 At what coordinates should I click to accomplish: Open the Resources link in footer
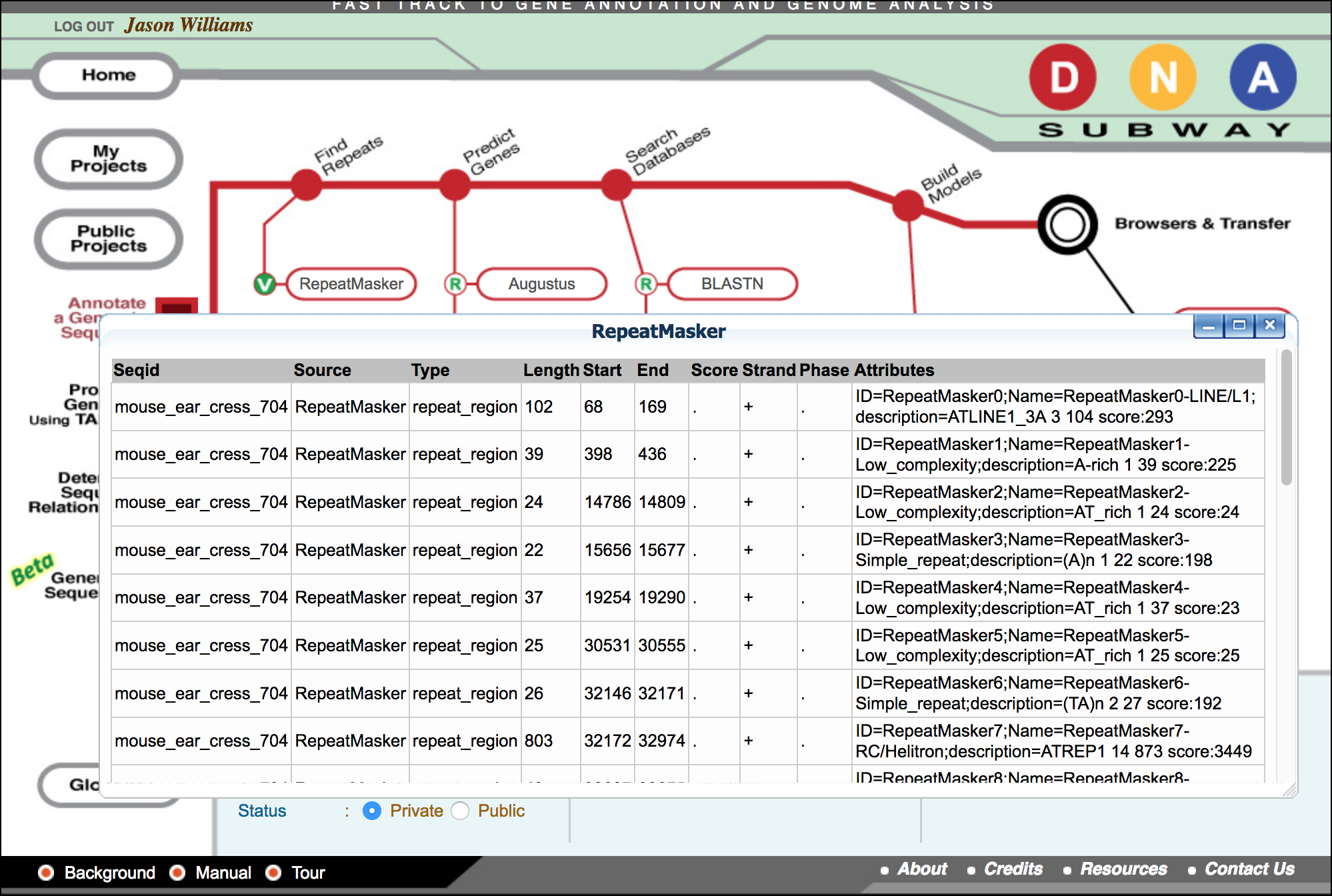(1123, 869)
